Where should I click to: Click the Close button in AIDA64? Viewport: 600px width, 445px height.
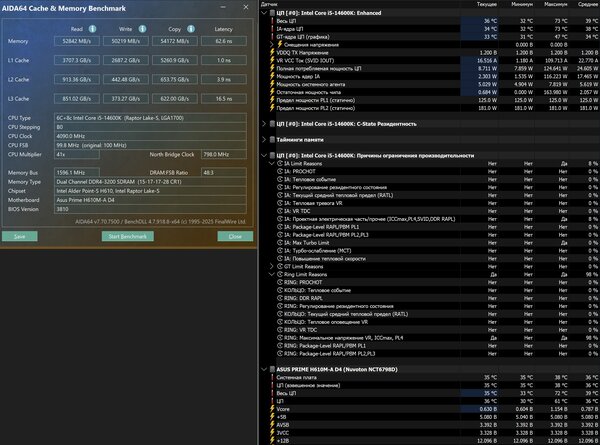pos(235,236)
